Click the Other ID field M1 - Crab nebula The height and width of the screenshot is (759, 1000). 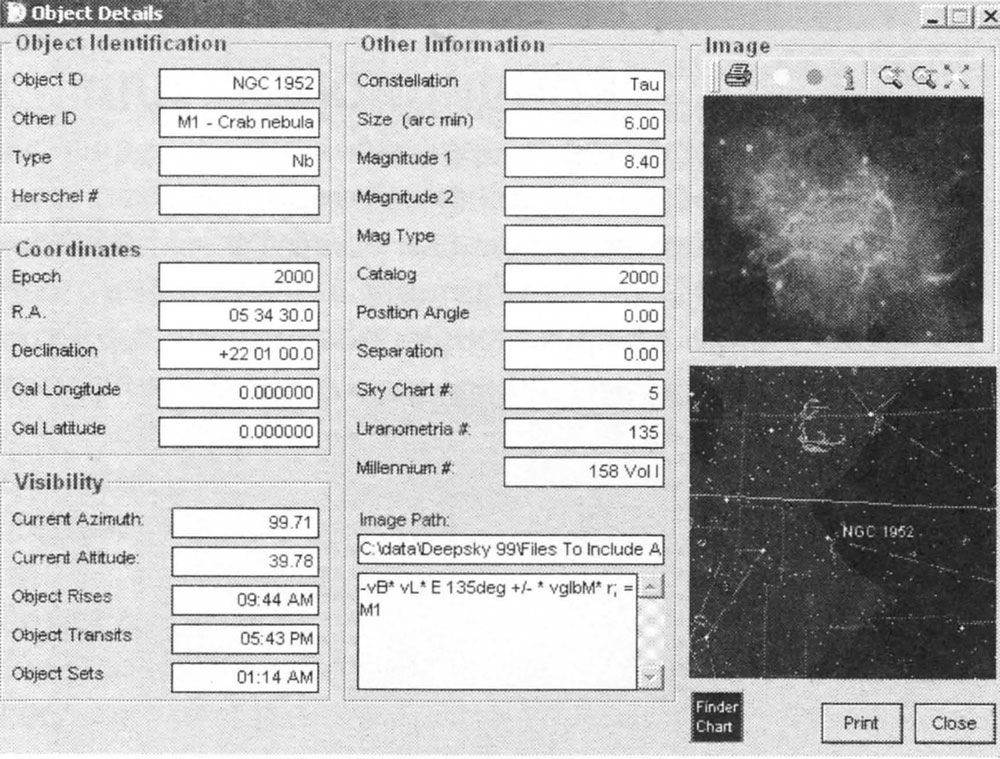[x=239, y=122]
